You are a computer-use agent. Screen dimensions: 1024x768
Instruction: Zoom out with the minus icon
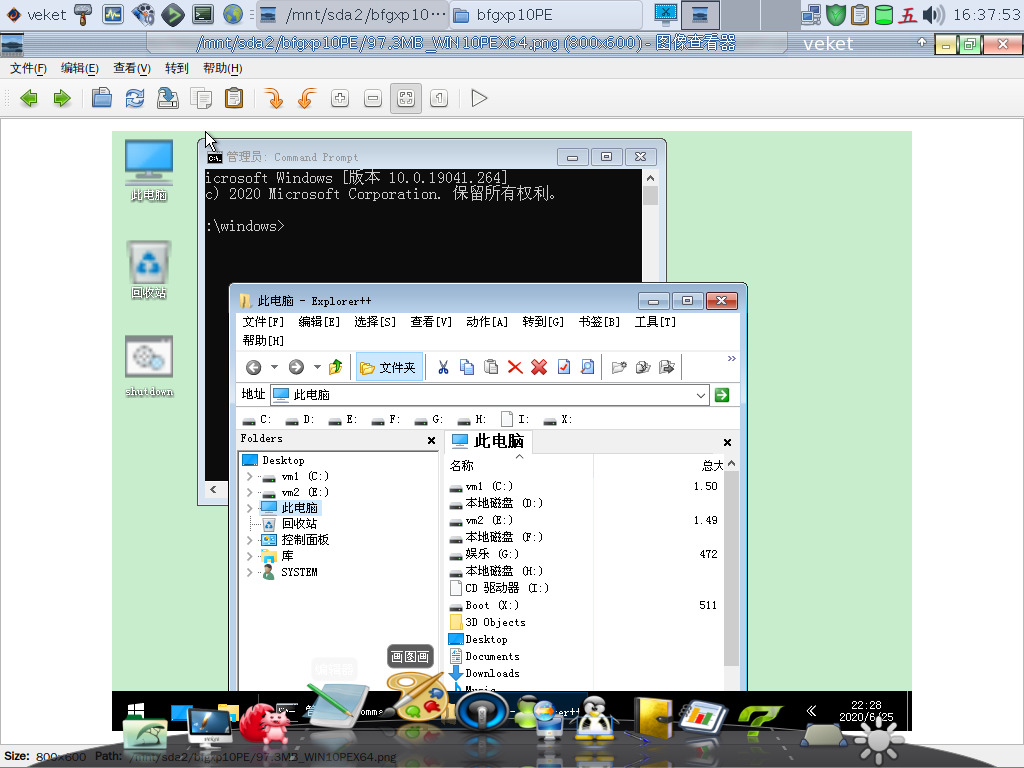[x=373, y=99]
